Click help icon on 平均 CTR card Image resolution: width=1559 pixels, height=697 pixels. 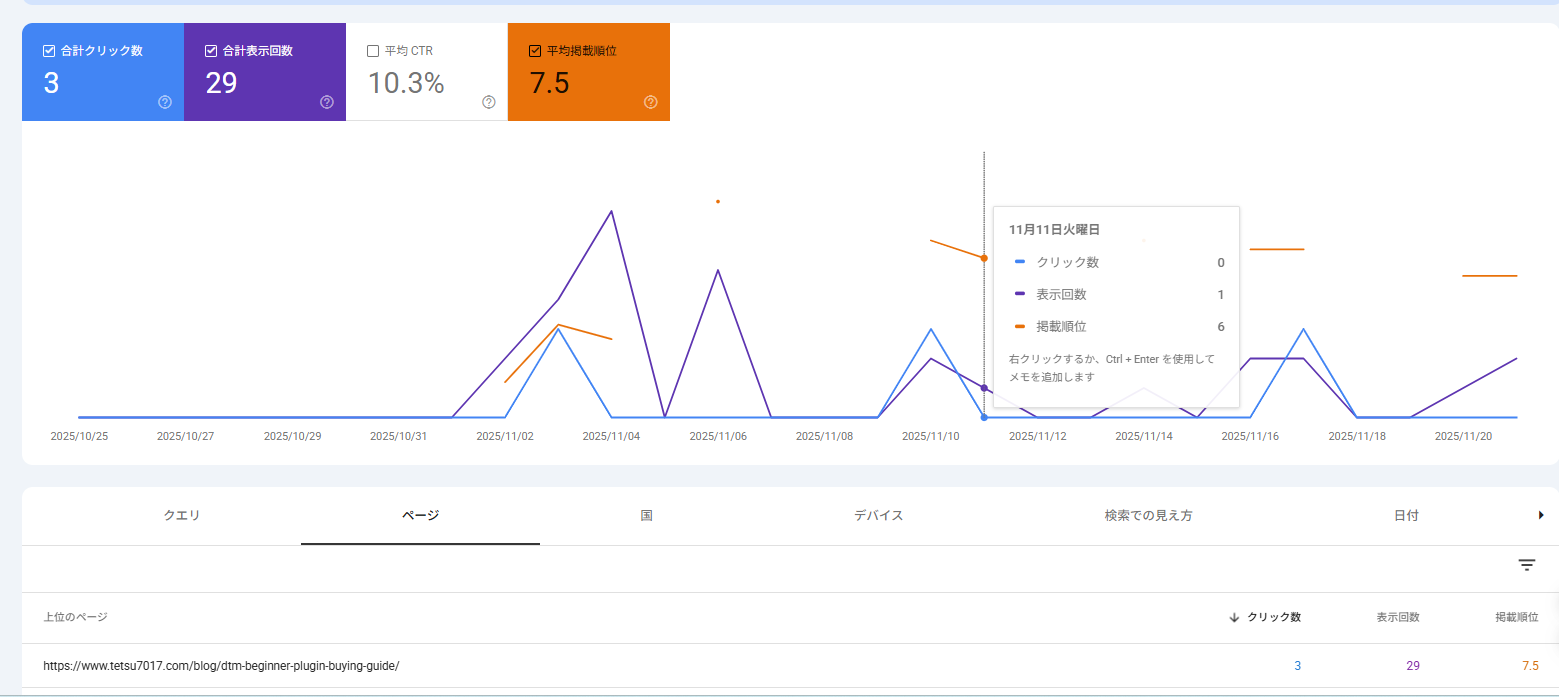point(489,102)
